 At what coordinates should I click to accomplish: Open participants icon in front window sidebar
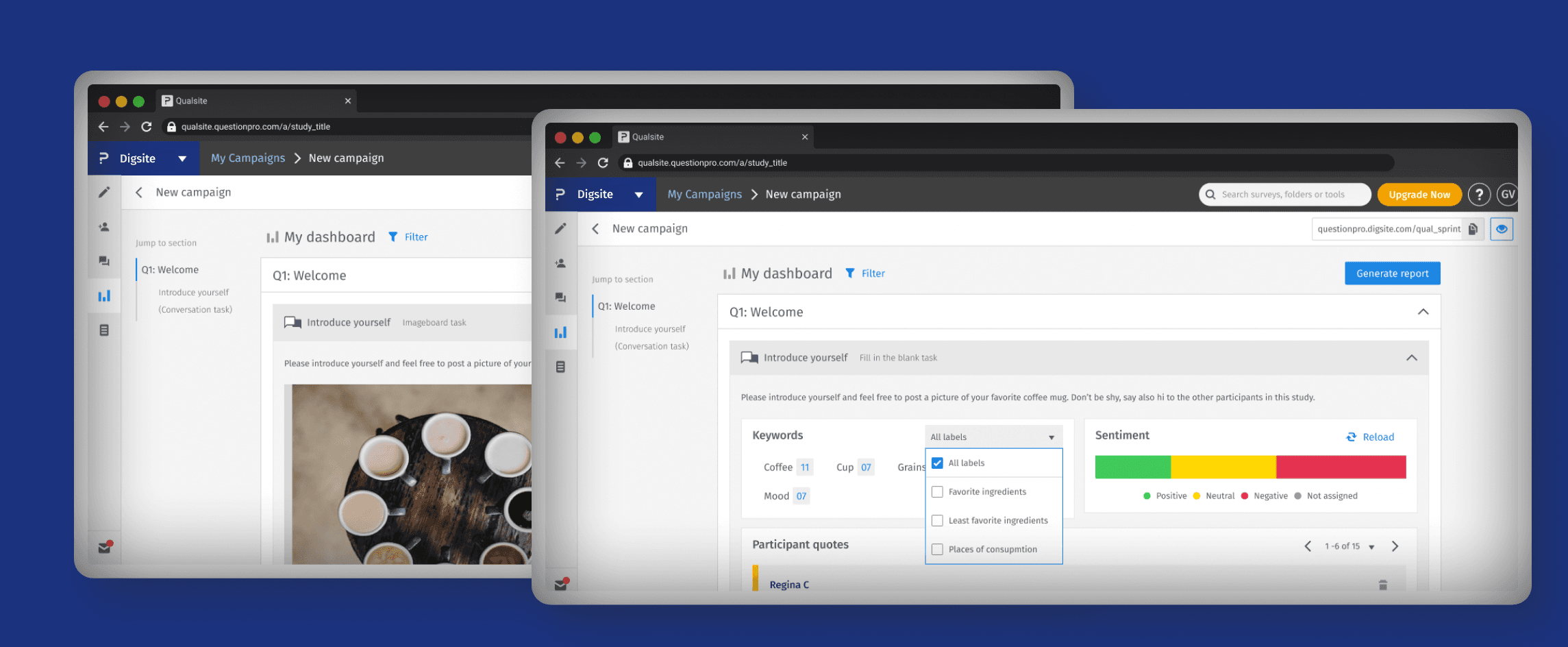tap(560, 263)
